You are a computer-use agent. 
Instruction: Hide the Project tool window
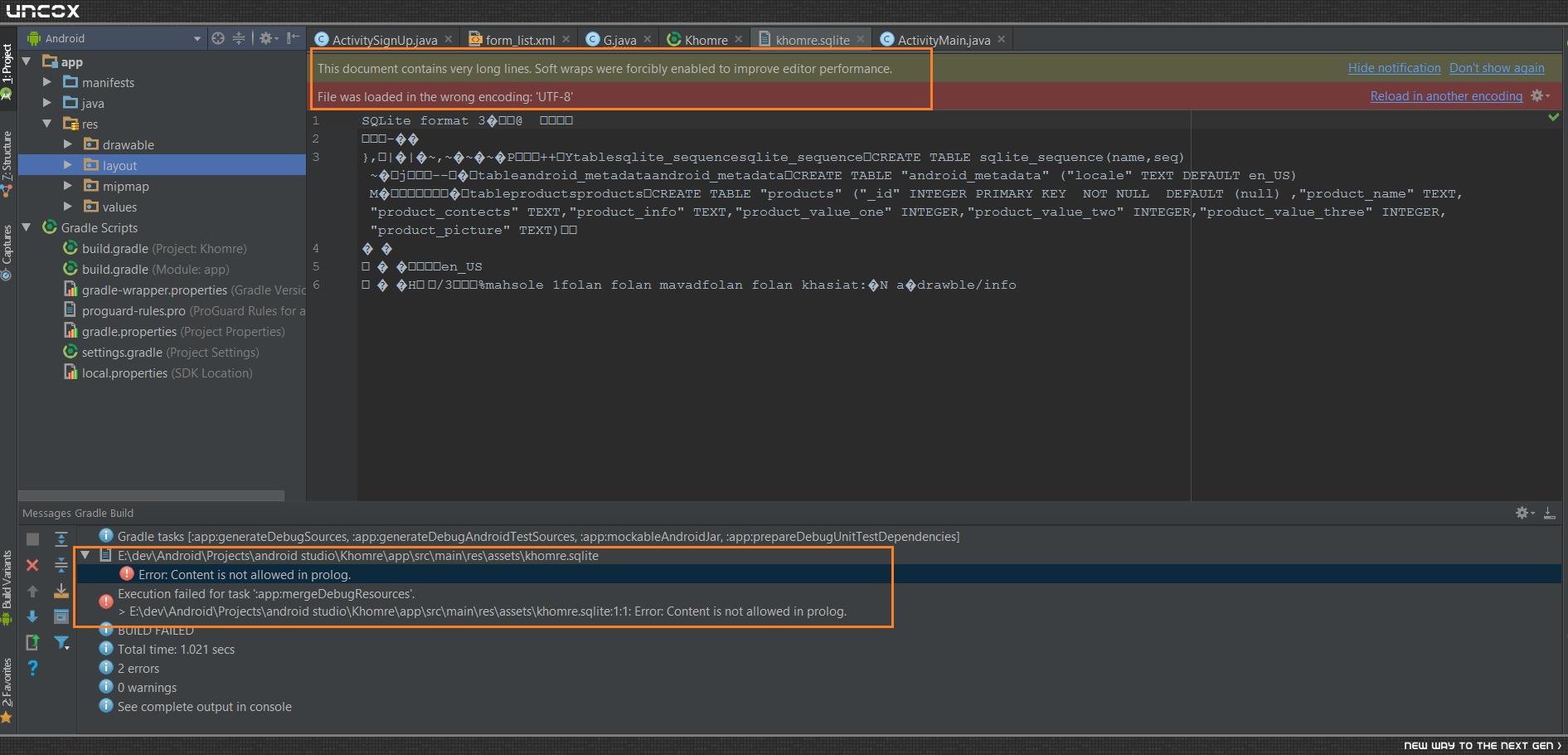coord(293,38)
